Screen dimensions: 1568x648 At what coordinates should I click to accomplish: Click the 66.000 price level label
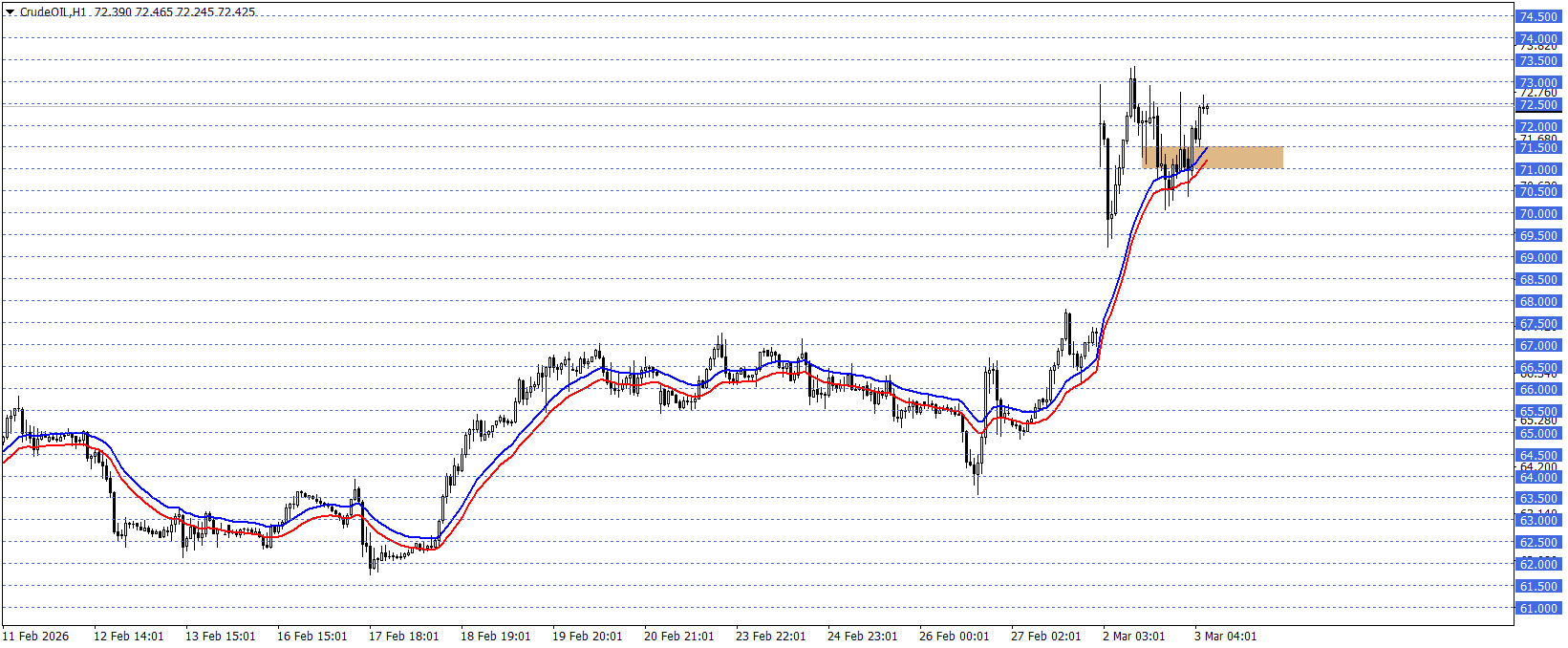(1538, 390)
